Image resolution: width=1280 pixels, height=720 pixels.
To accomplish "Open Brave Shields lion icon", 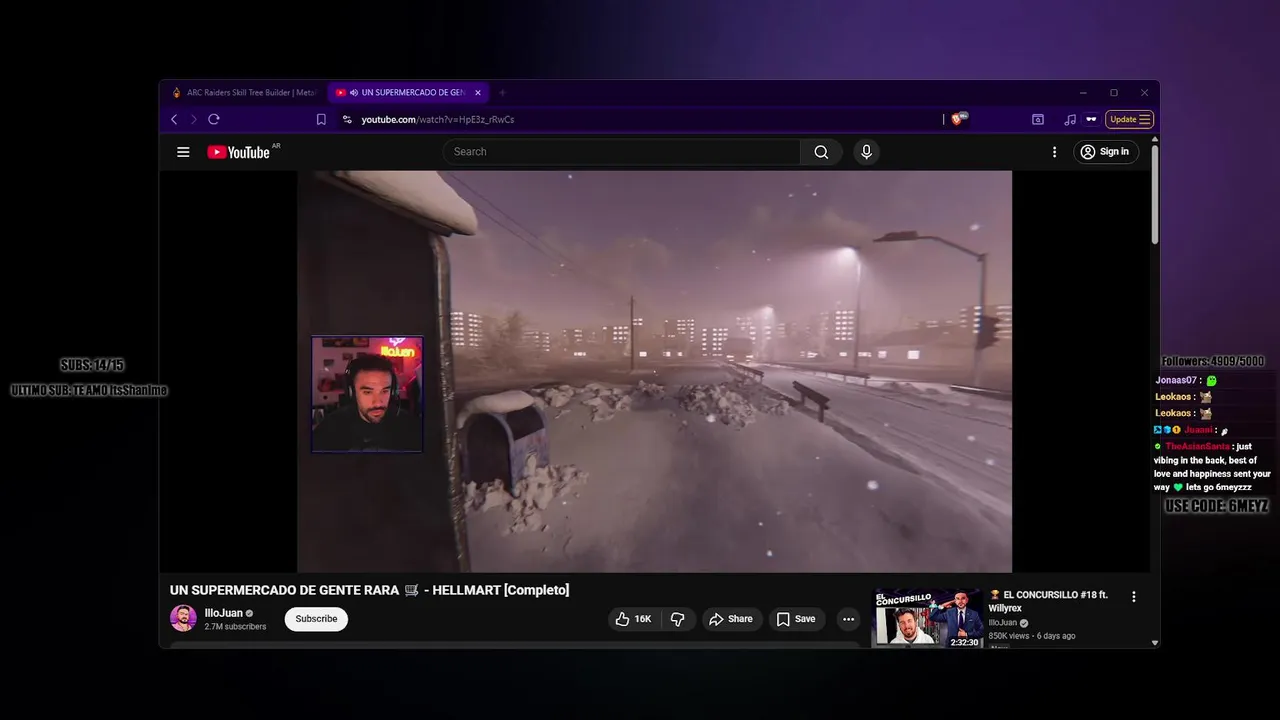I will pyautogui.click(x=959, y=119).
